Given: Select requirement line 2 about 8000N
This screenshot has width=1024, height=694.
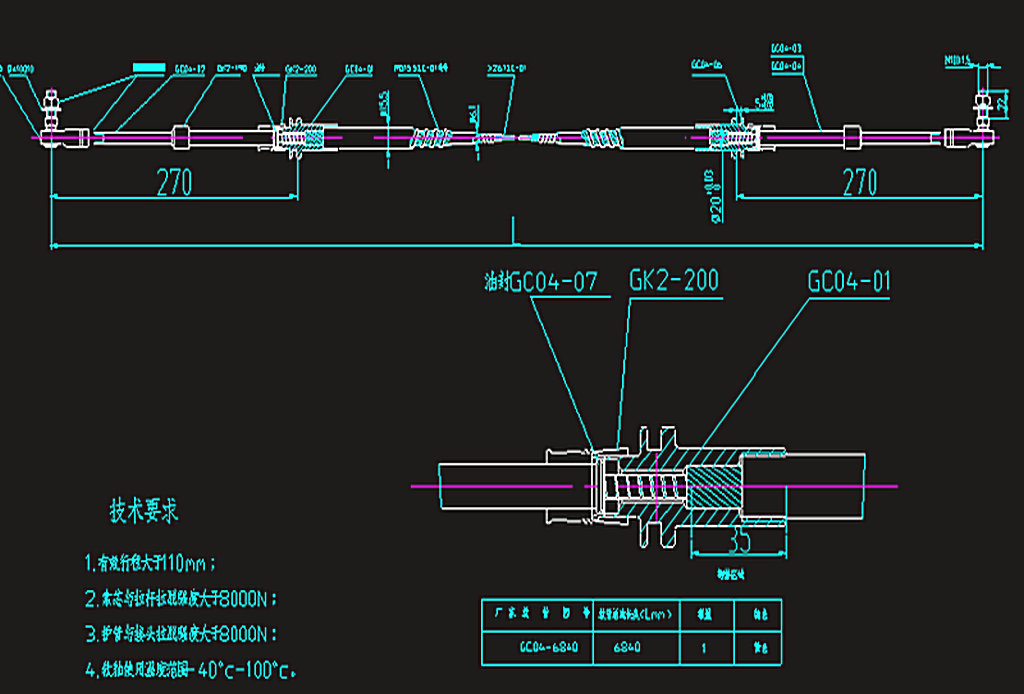Looking at the screenshot, I should tap(180, 599).
